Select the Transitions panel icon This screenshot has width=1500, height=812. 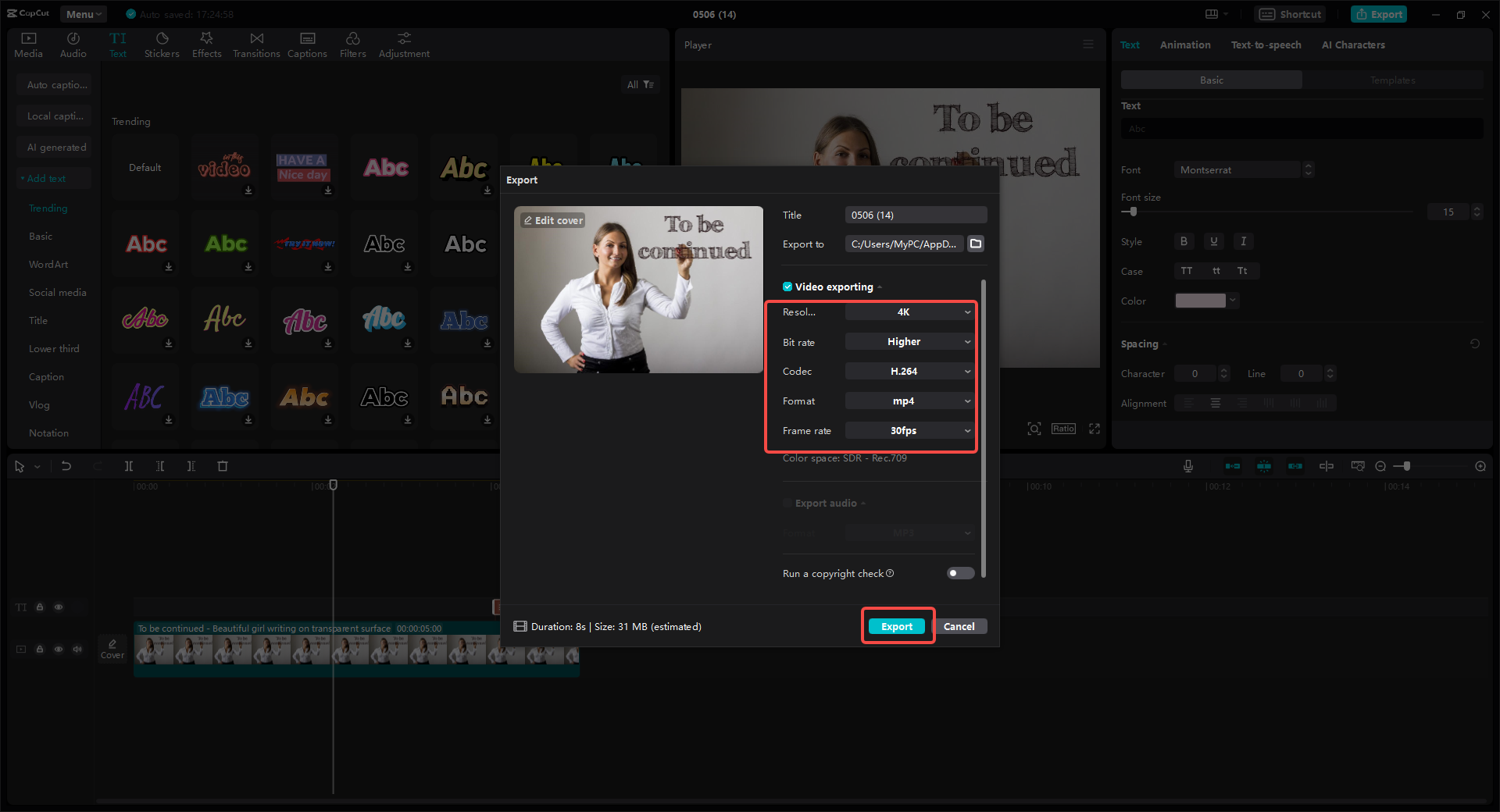pos(256,44)
